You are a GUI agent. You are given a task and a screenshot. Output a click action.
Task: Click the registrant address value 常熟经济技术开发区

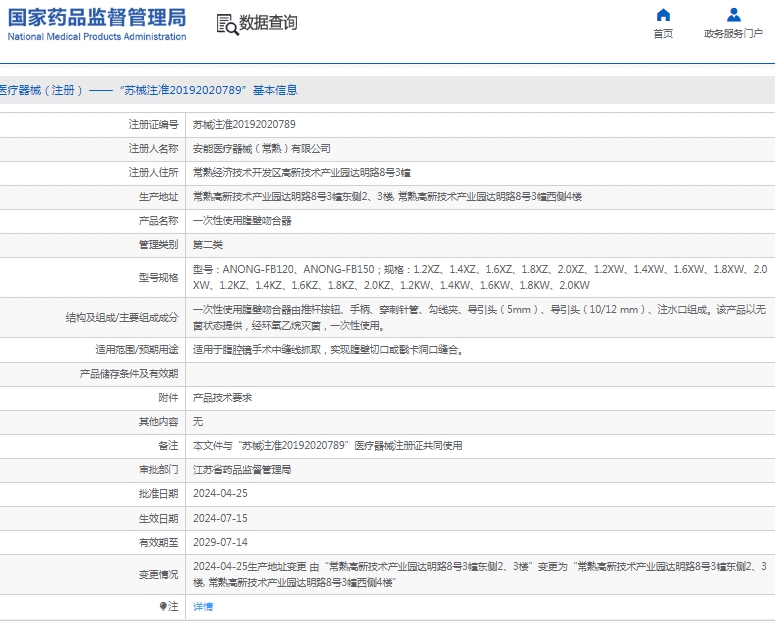[x=301, y=172]
